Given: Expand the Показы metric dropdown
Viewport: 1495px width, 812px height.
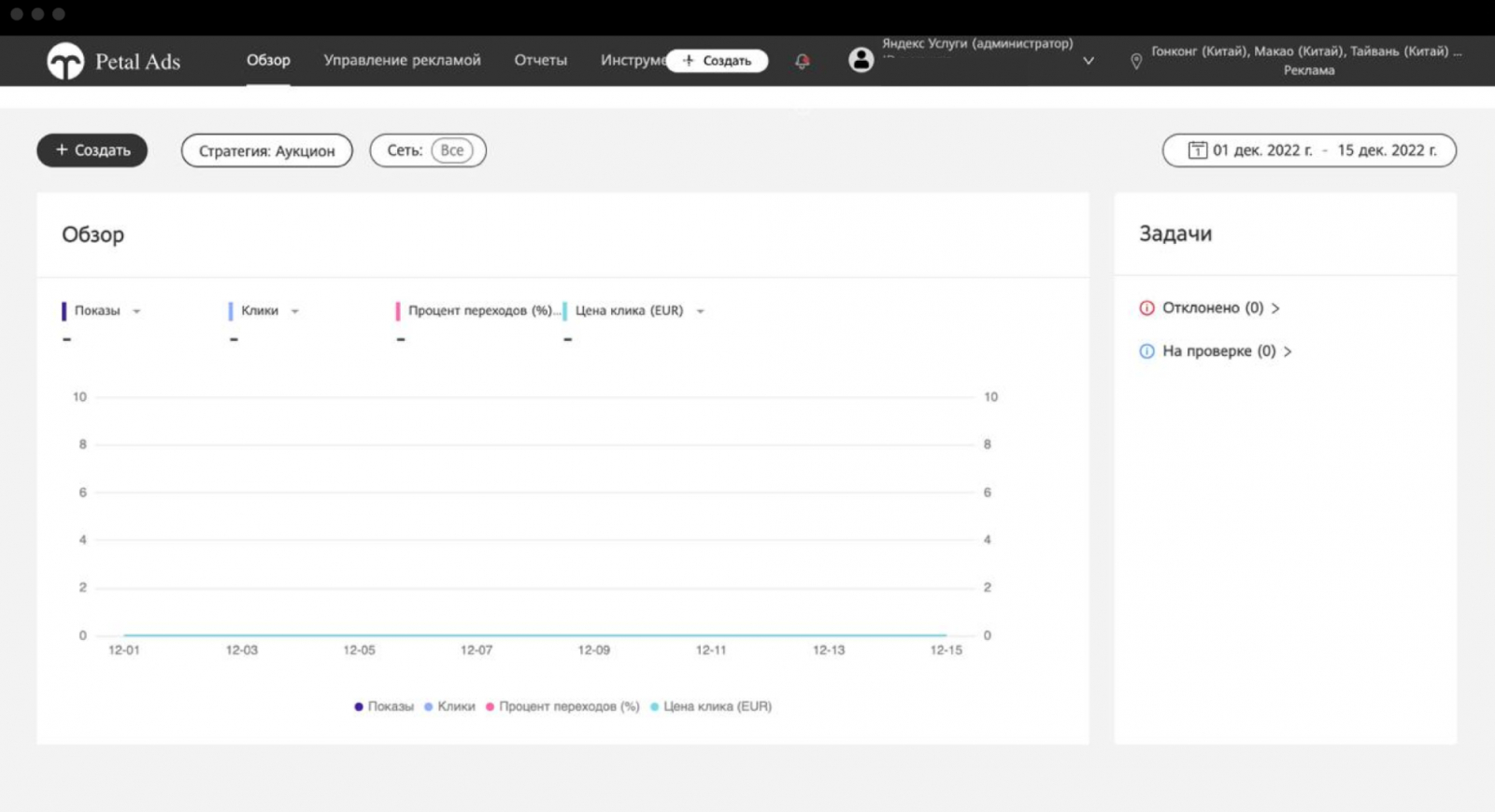Looking at the screenshot, I should 136,311.
